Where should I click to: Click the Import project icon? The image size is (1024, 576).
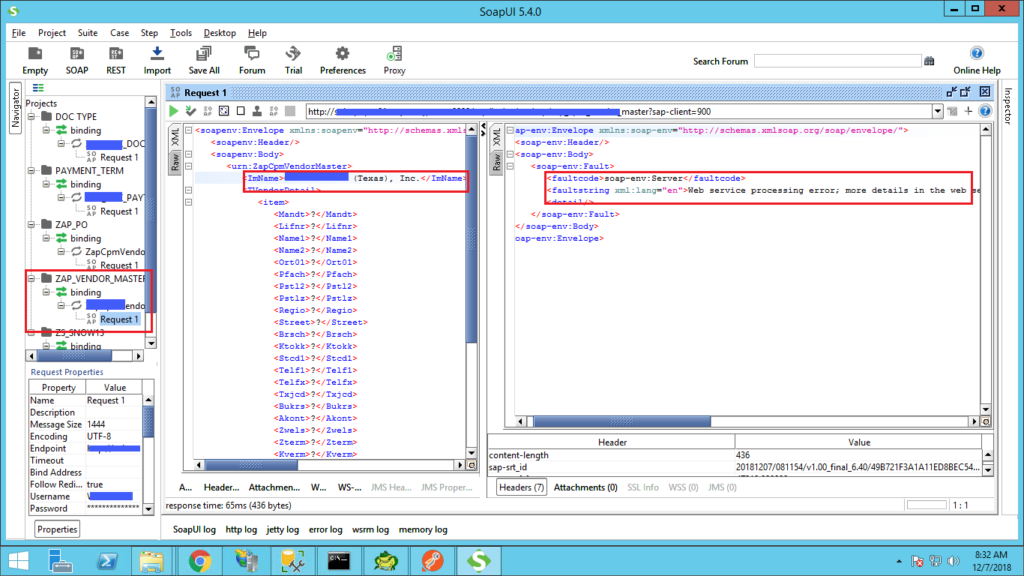157,60
